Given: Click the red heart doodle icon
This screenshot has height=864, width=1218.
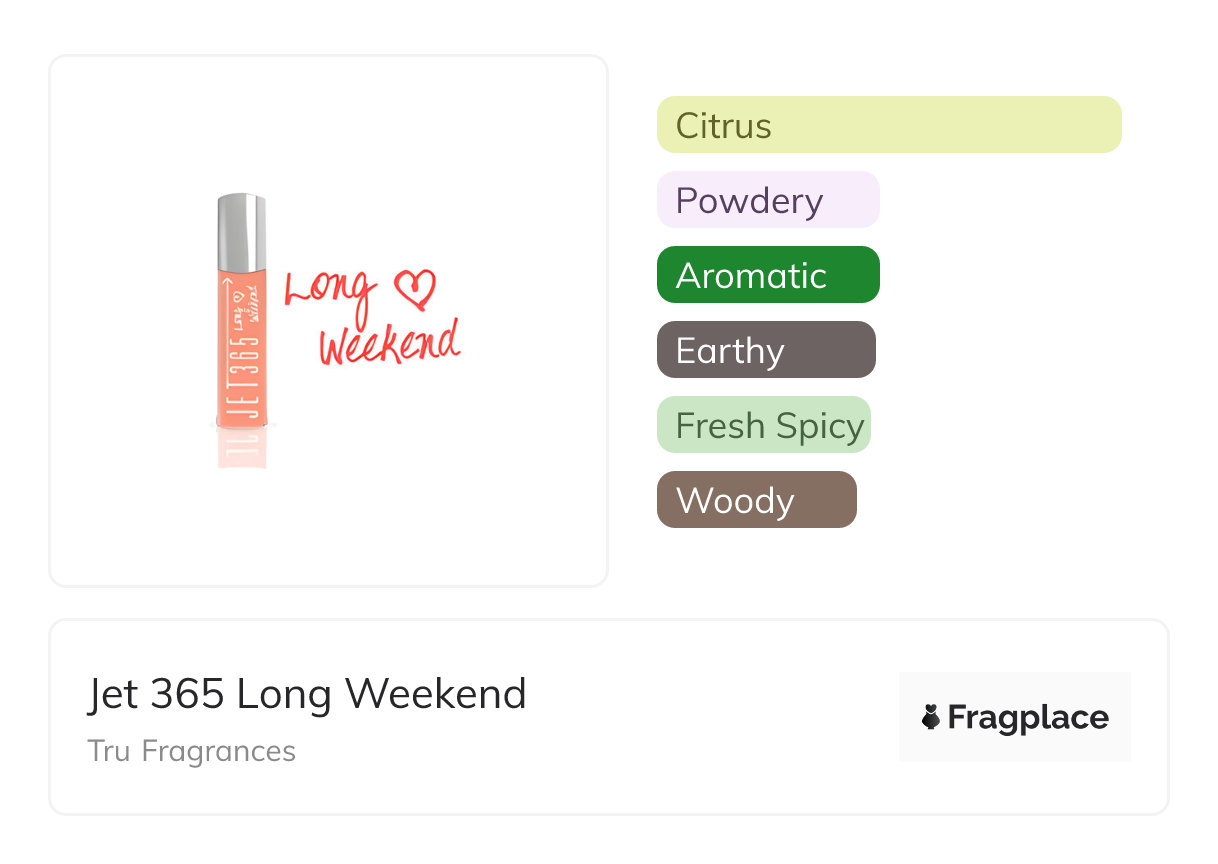Looking at the screenshot, I should click(416, 290).
